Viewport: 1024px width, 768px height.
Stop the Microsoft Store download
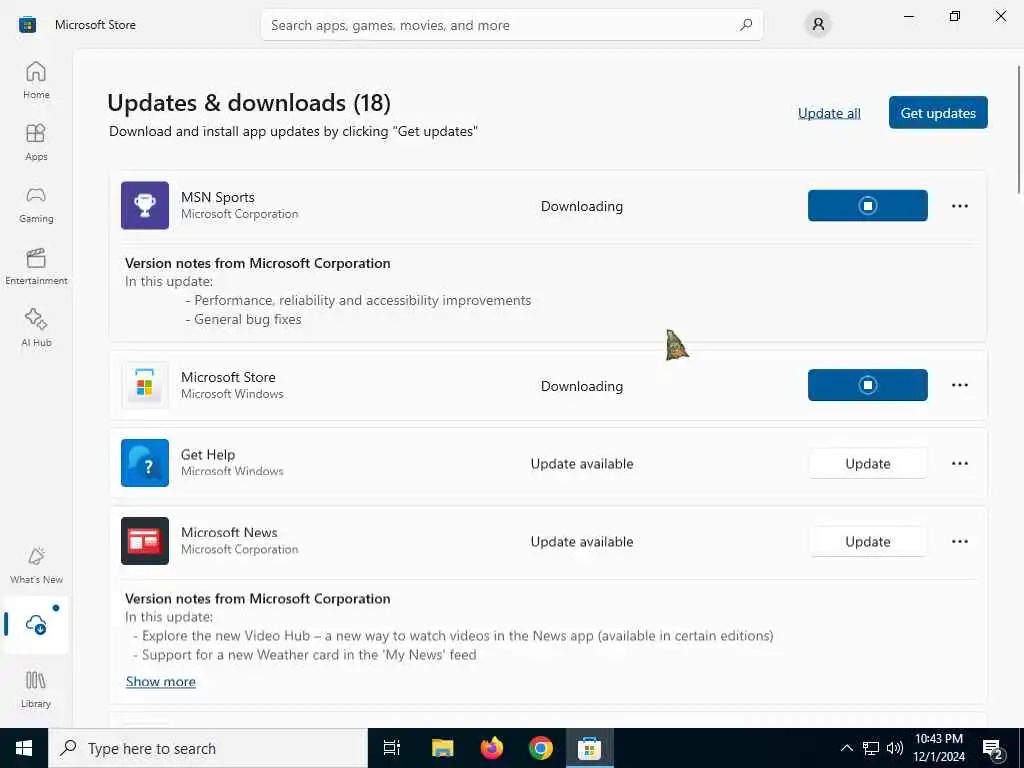pyautogui.click(x=867, y=385)
